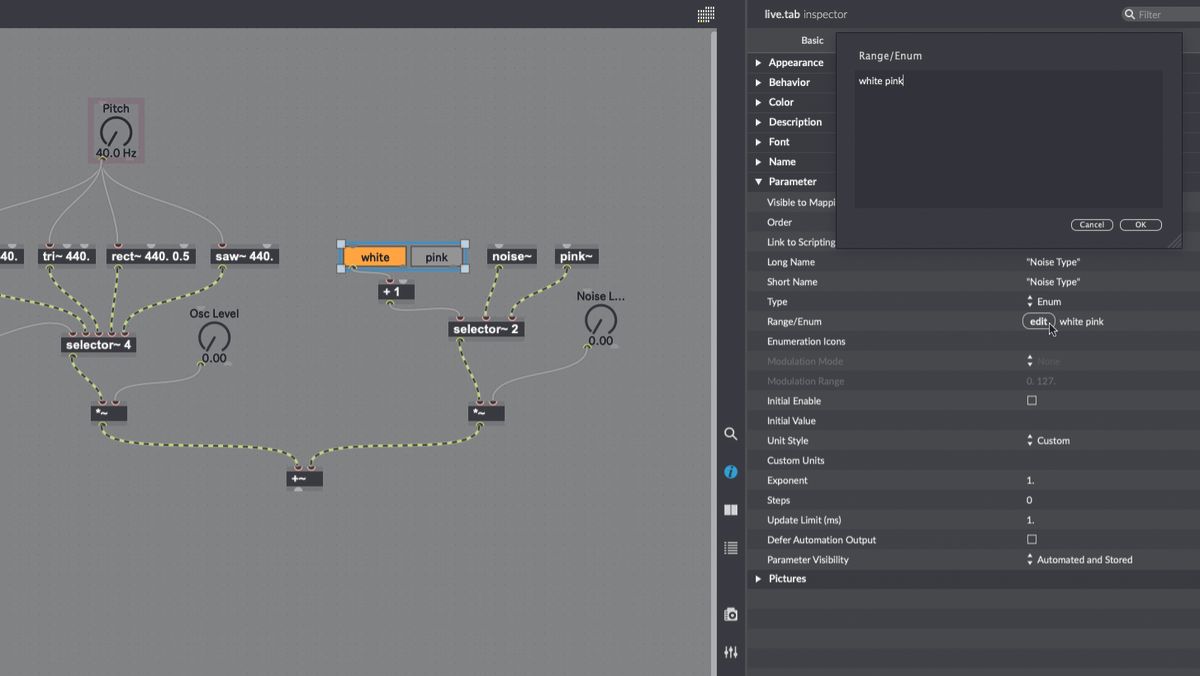Select the noise~ object

point(512,256)
